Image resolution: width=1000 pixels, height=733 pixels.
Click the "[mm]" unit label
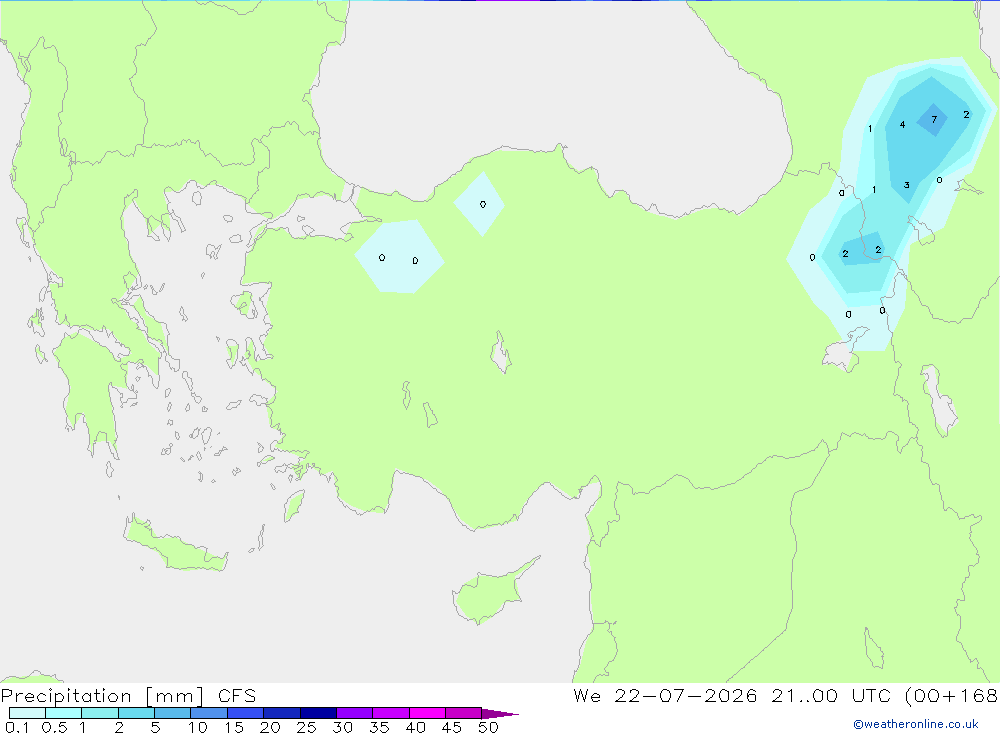pyautogui.click(x=174, y=696)
